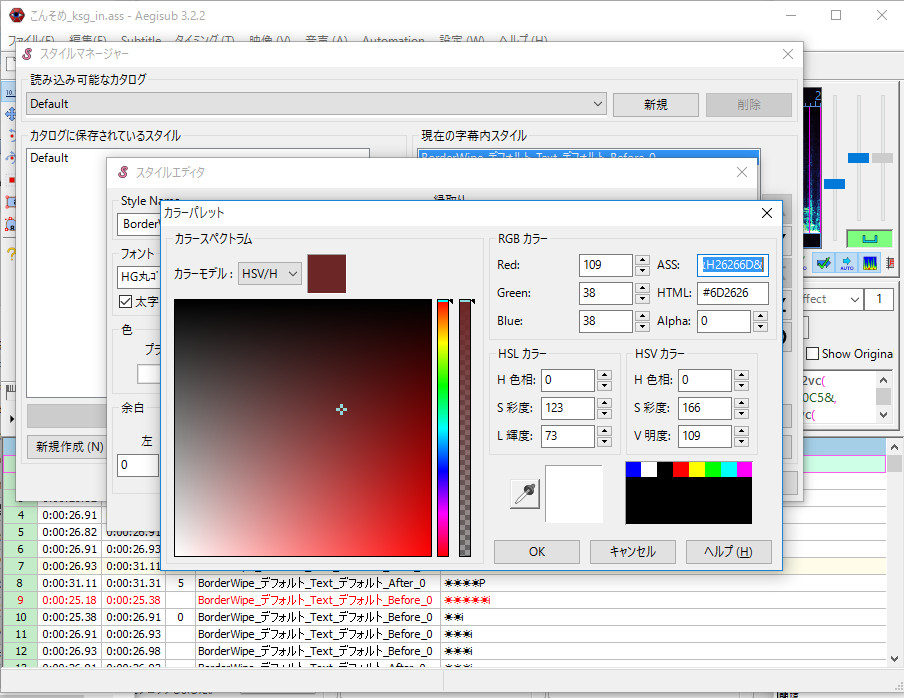
Task: Expand the Default catalog dropdown in Style Manager
Action: tap(316, 104)
